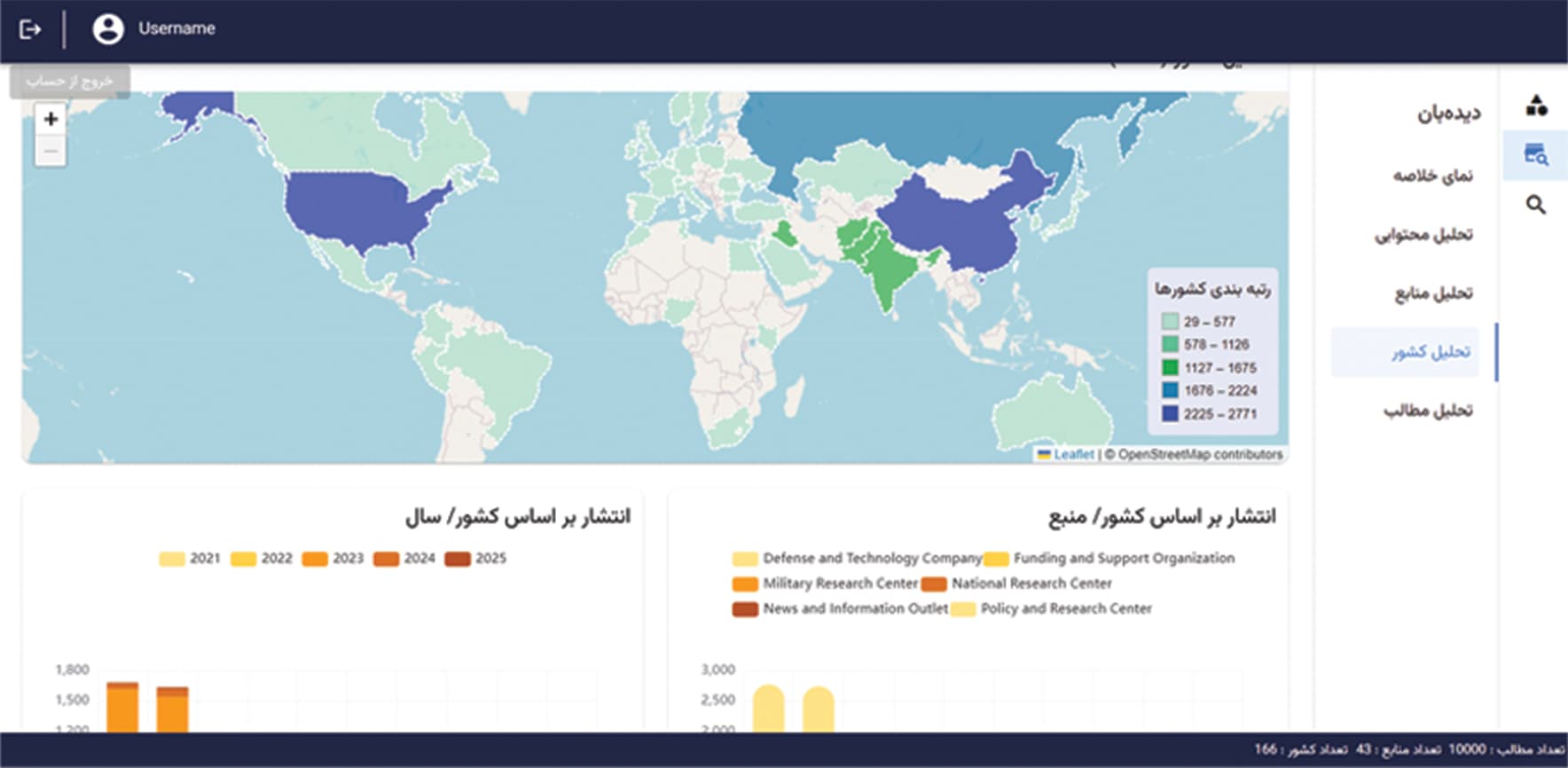Zoom in on the map with plus button
The image size is (1568, 768).
click(x=51, y=119)
